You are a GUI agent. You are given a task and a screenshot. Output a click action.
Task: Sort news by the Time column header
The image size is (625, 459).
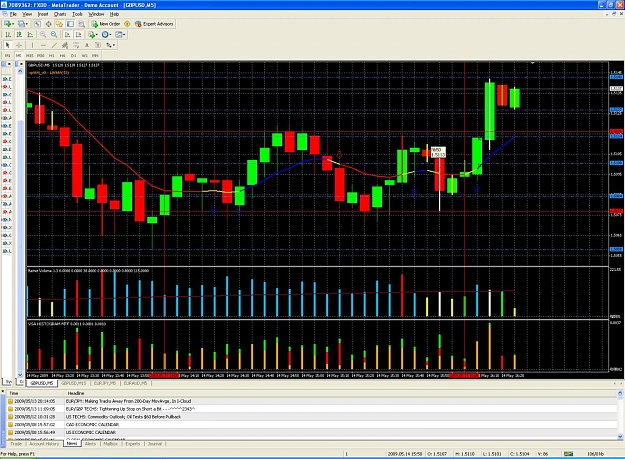point(35,393)
